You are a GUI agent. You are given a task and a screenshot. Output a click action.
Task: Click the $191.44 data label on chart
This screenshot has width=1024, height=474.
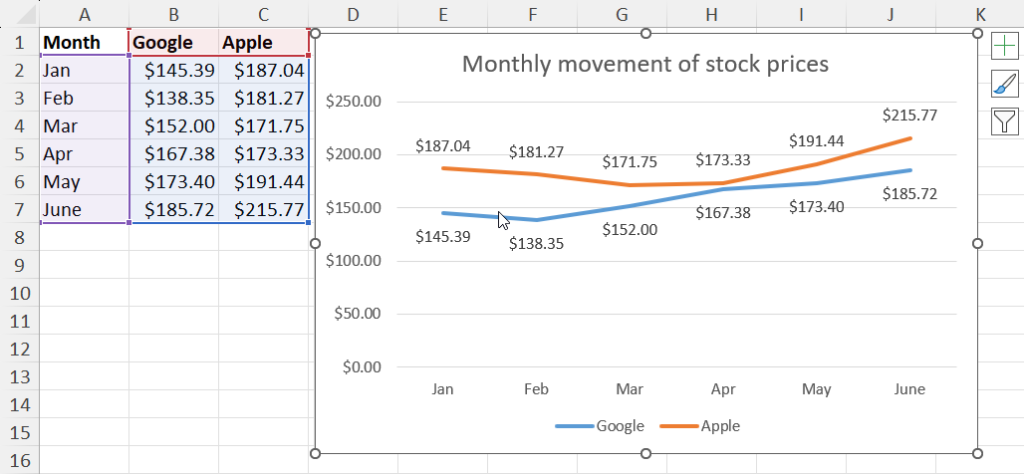click(816, 140)
